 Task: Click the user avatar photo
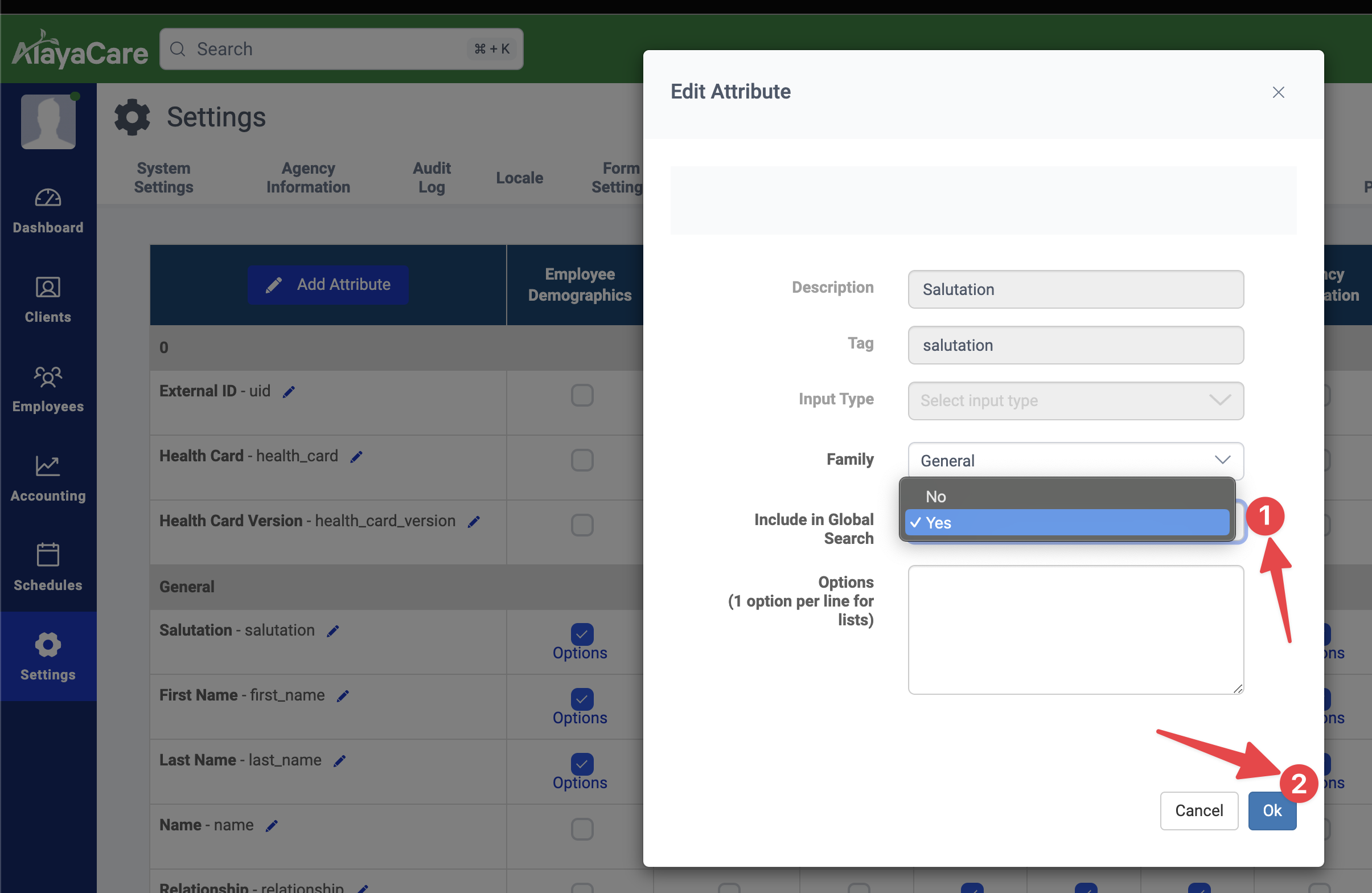[48, 122]
